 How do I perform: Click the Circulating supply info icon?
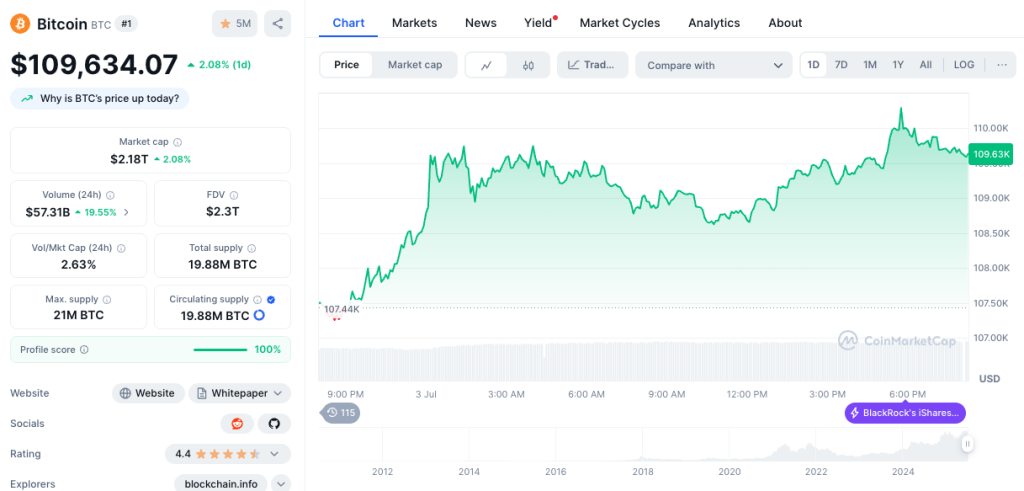(x=258, y=300)
